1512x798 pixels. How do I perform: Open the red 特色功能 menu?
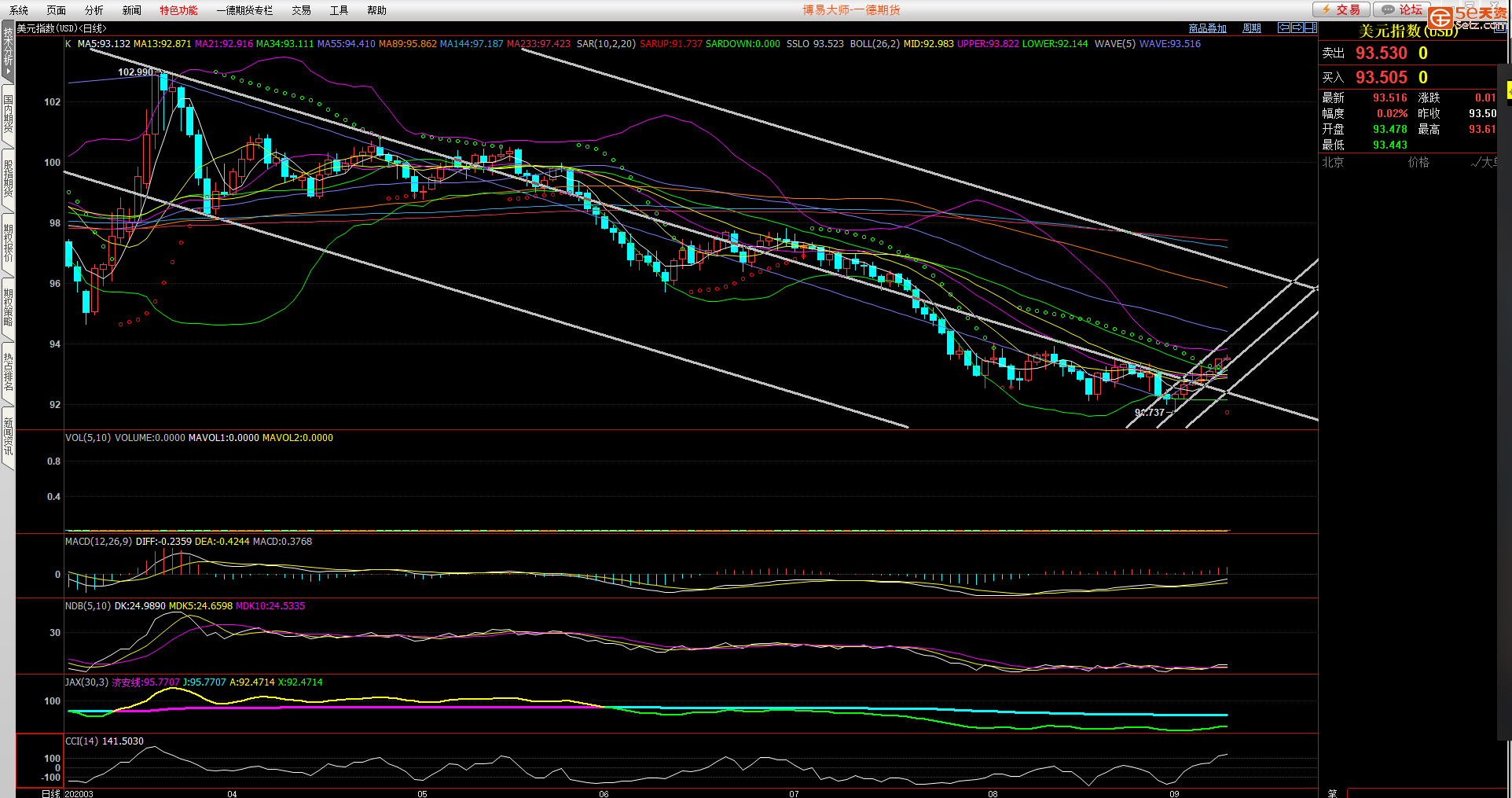pyautogui.click(x=179, y=10)
